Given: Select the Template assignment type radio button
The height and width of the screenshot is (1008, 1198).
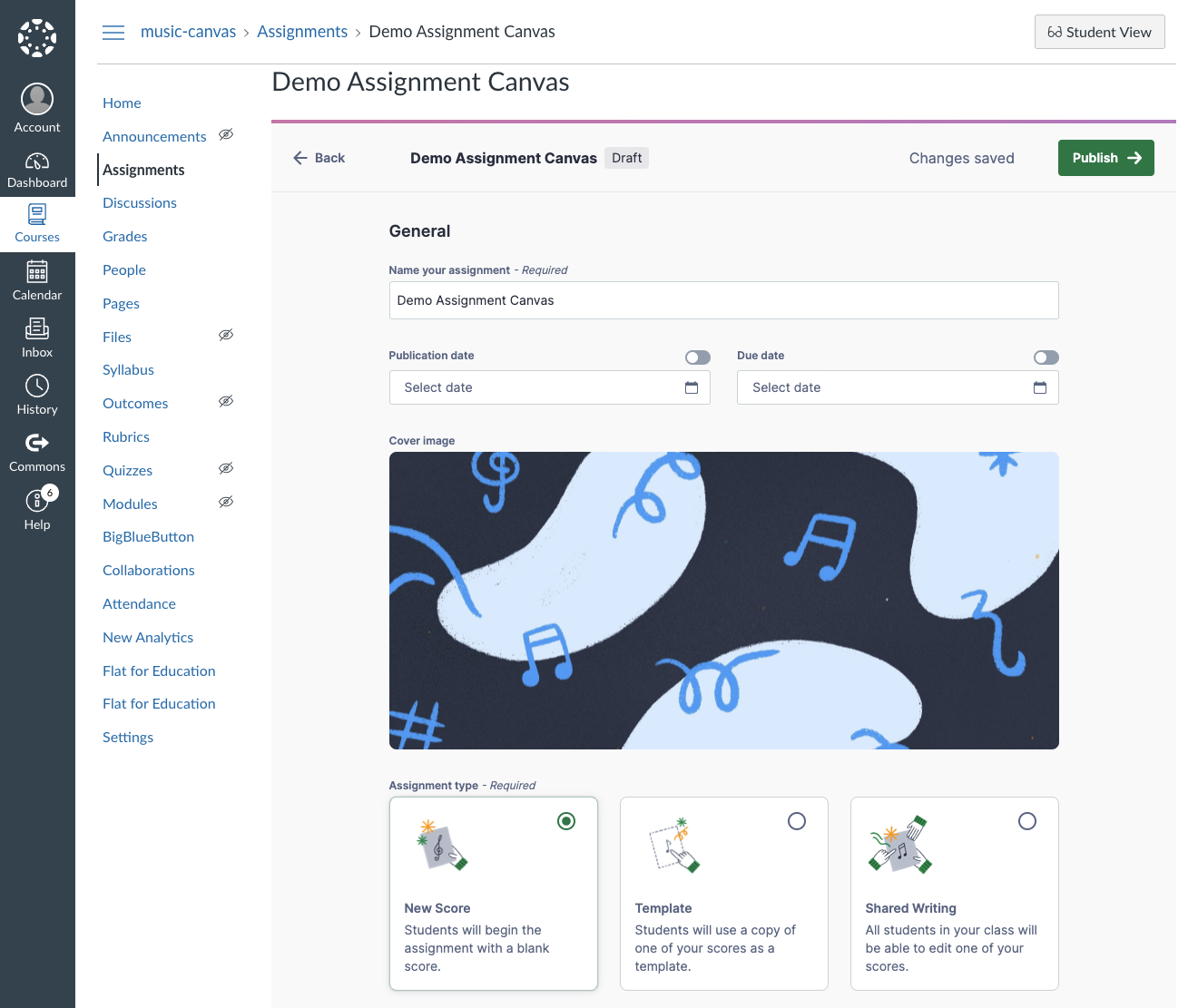Looking at the screenshot, I should (796, 821).
